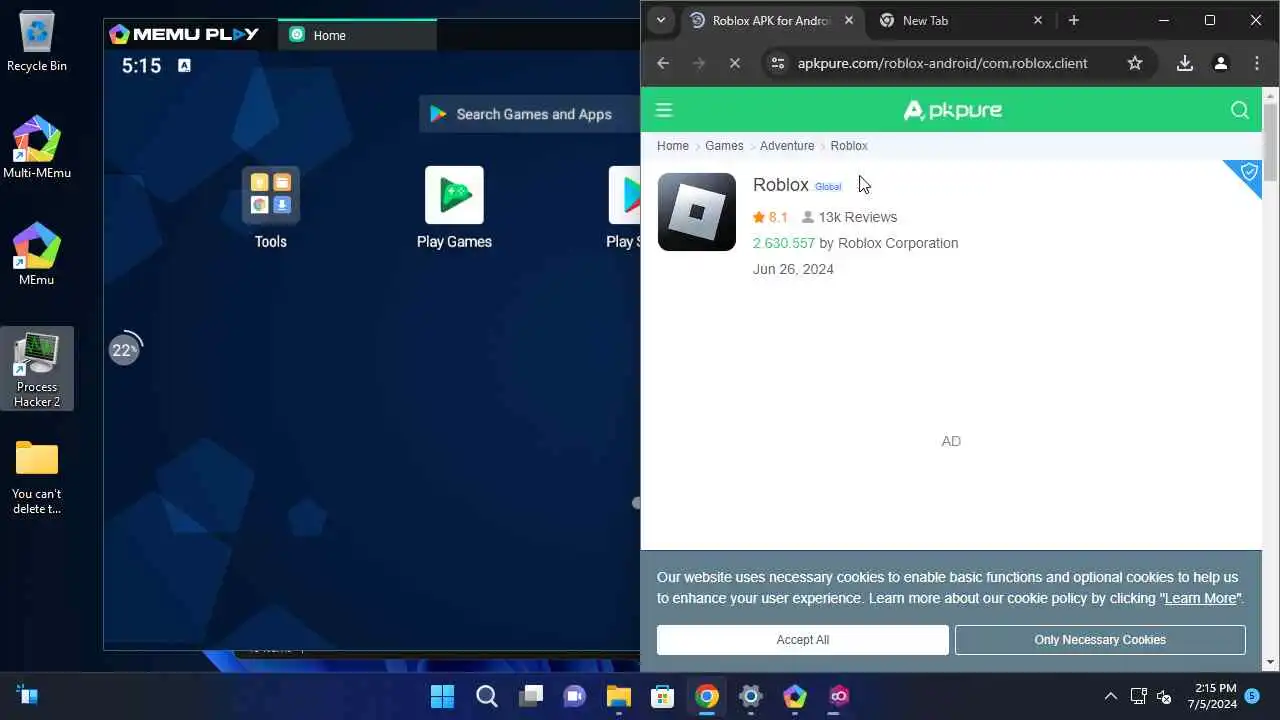The width and height of the screenshot is (1280, 720).
Task: Bookmark this page with star icon
Action: click(x=1135, y=63)
